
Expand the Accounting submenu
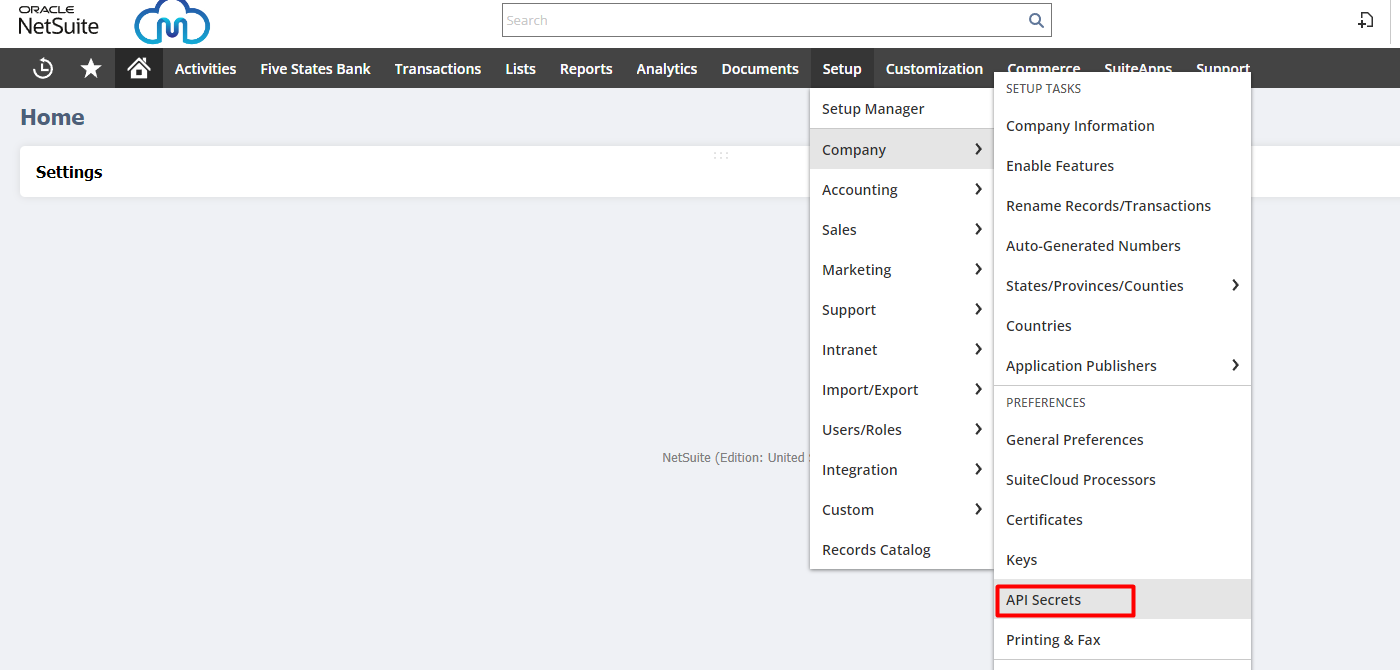click(900, 190)
